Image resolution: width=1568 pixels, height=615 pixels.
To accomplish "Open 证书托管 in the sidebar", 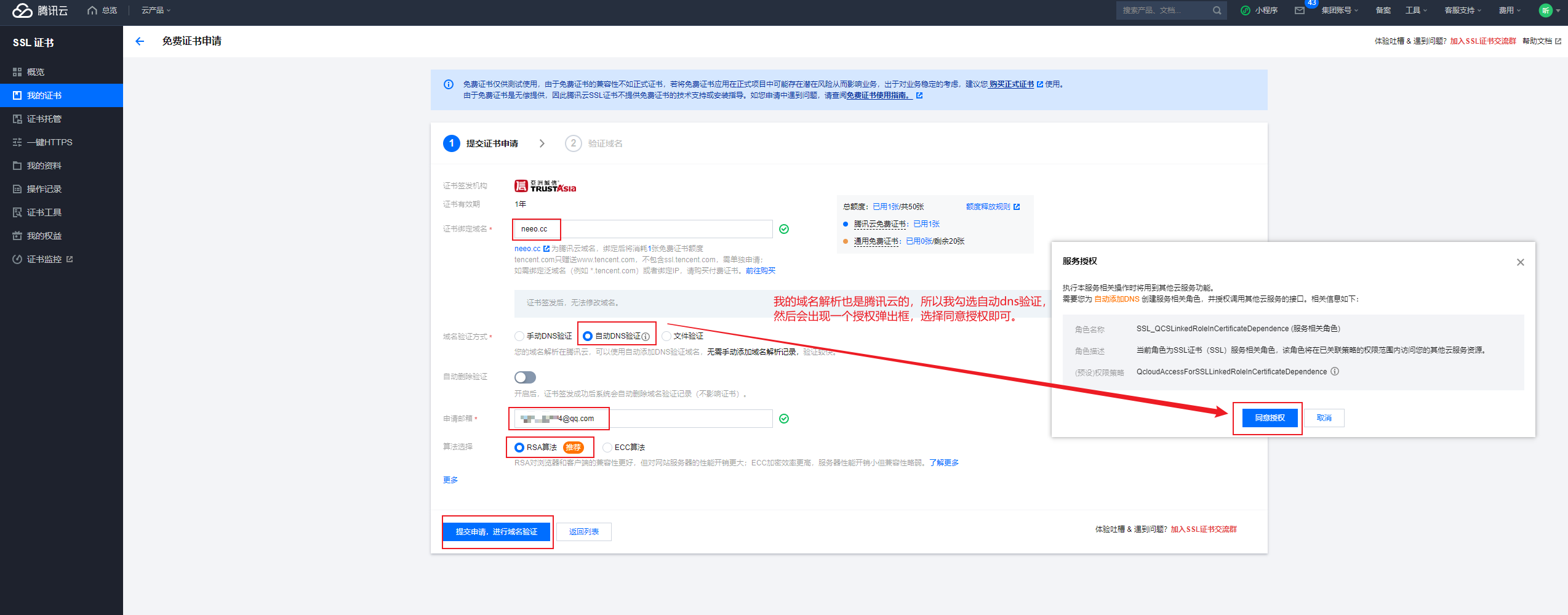I will point(44,119).
